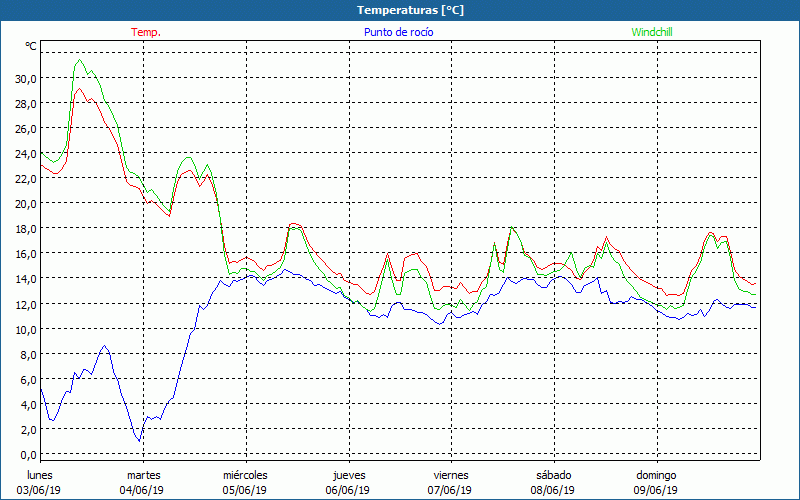Select the green Windchill legend label

[x=652, y=32]
